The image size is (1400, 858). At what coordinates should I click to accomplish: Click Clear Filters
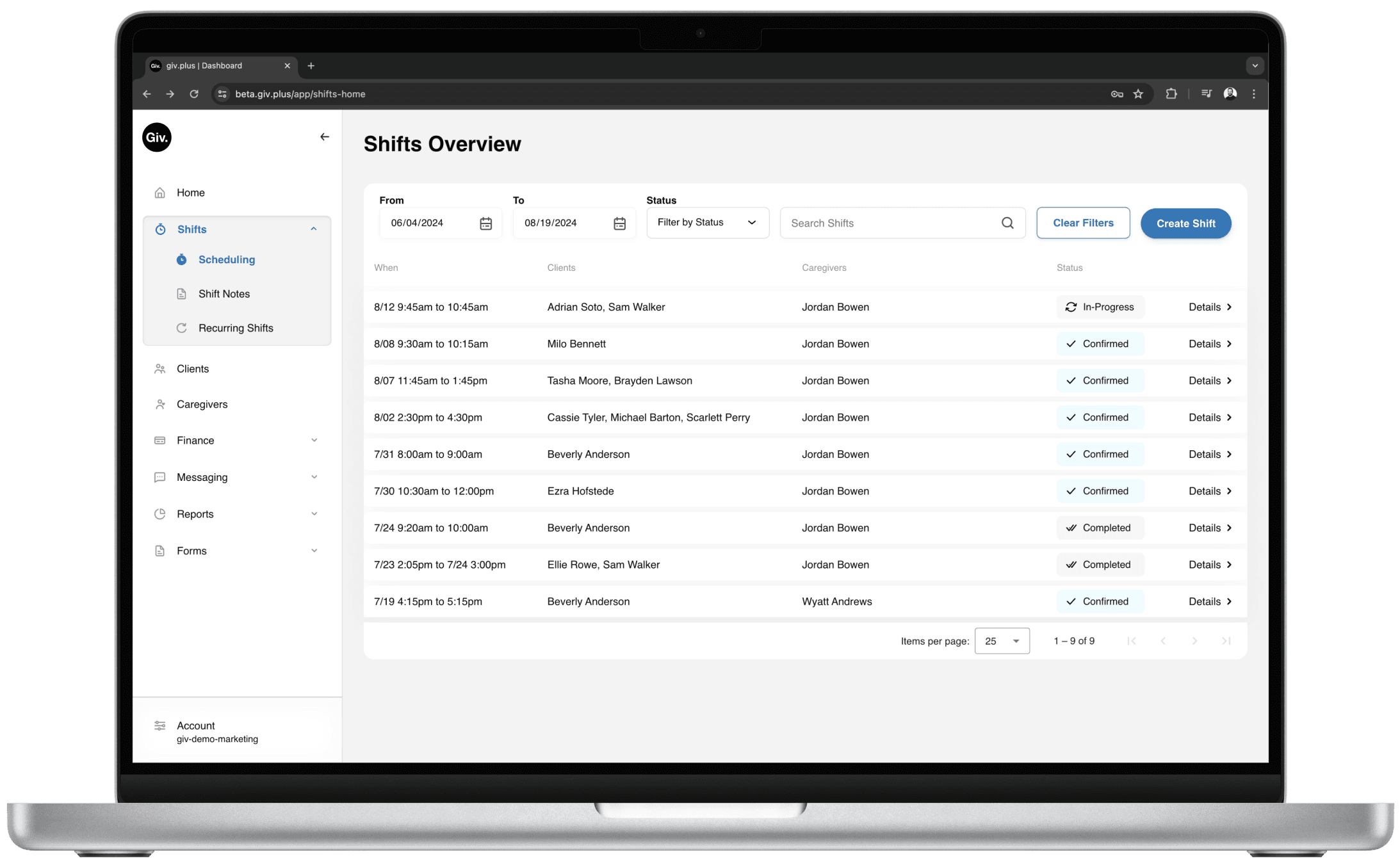click(x=1082, y=222)
